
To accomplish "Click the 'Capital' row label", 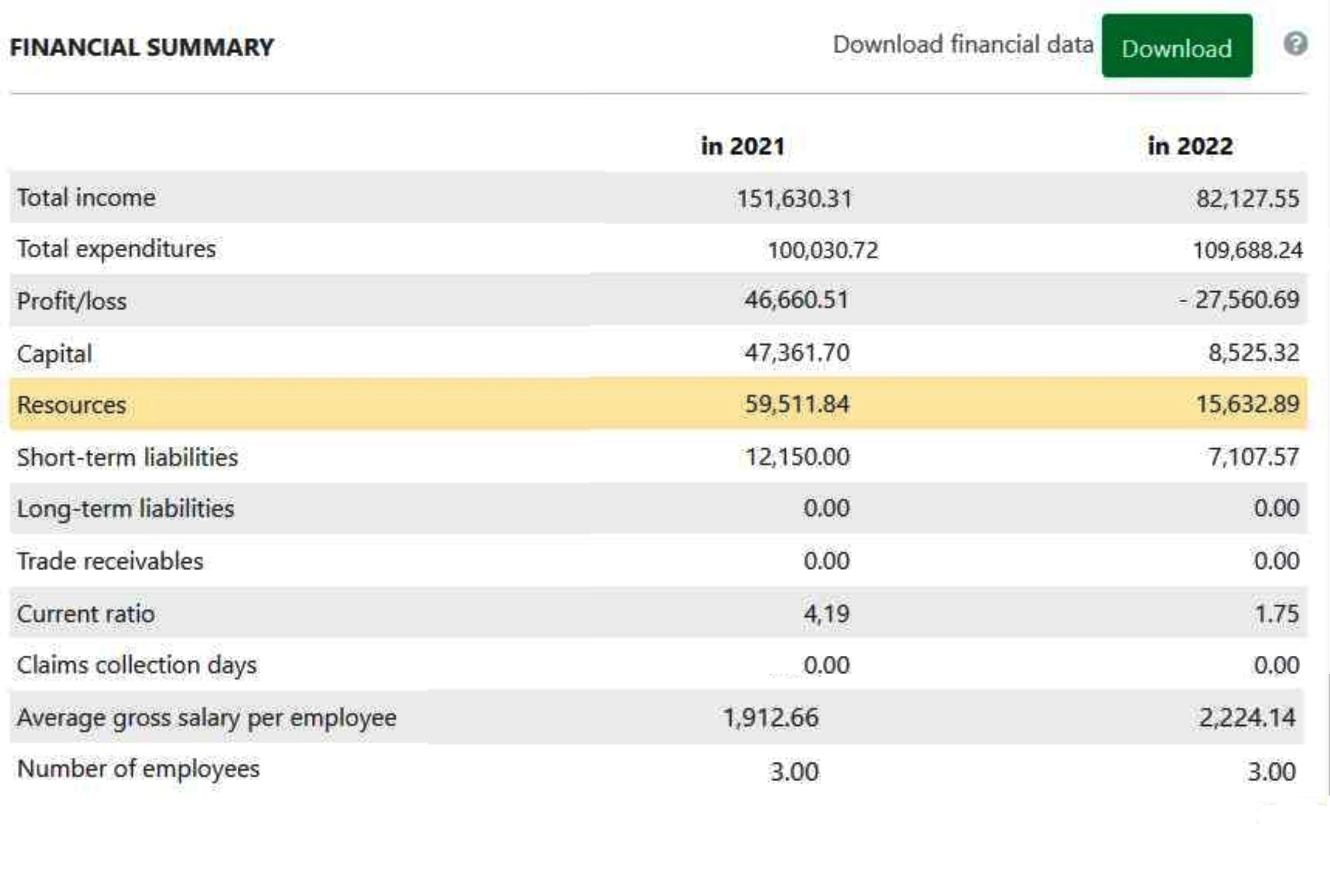I will click(x=54, y=354).
